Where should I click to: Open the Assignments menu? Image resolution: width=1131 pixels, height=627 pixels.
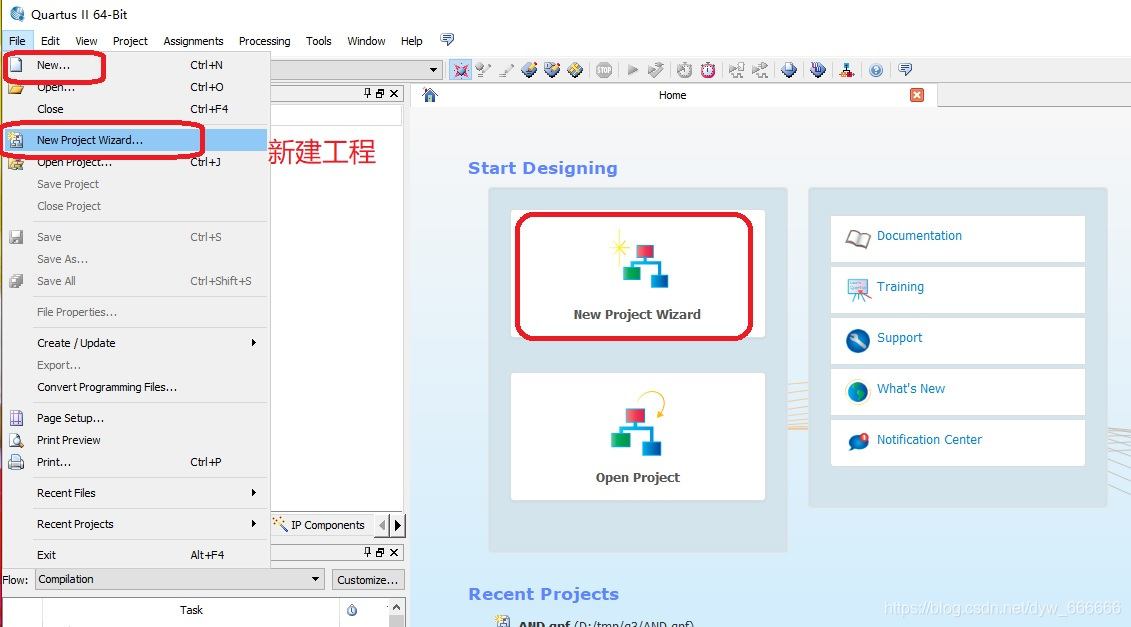193,41
